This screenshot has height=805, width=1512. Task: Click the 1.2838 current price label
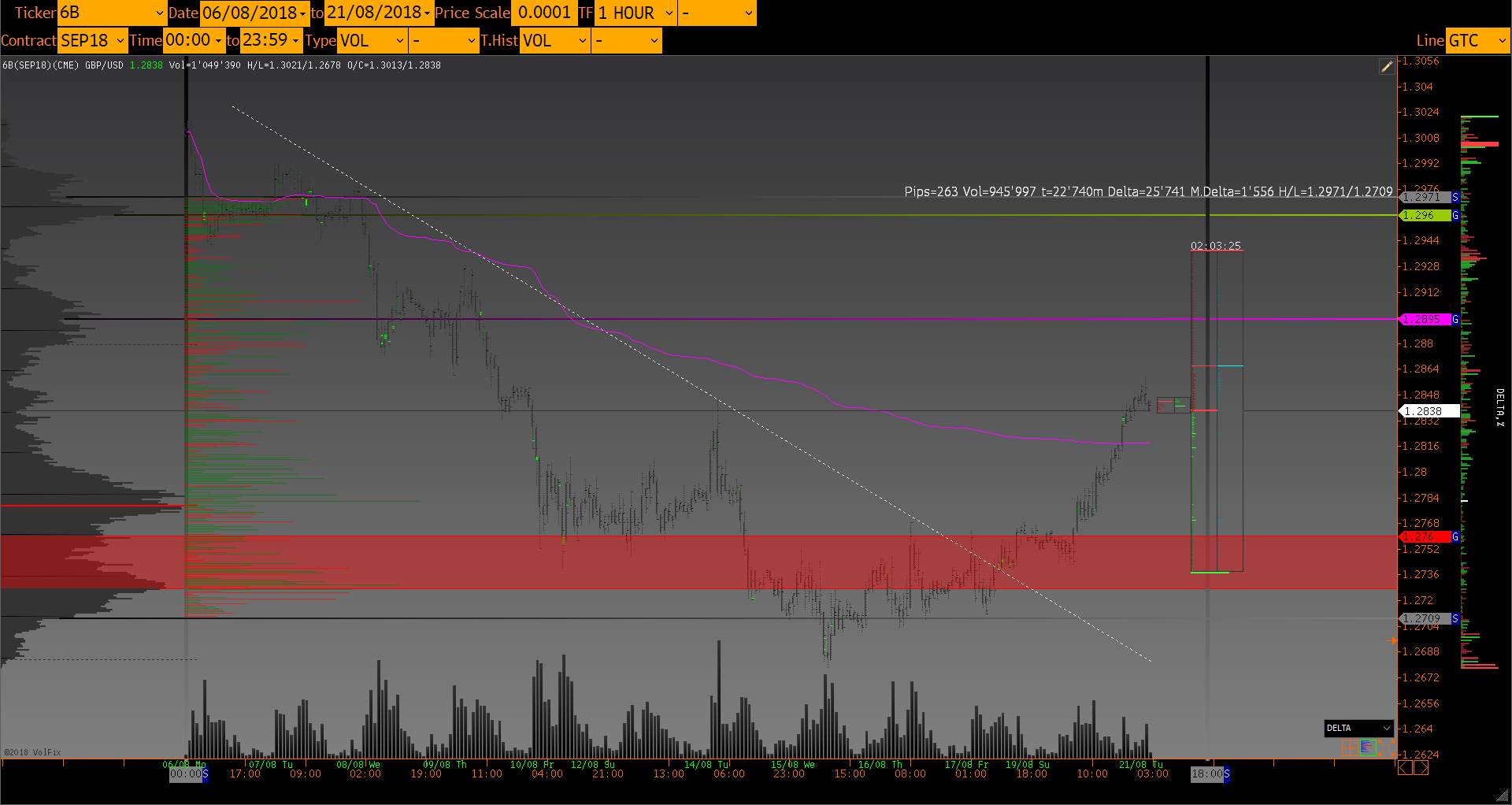[1429, 411]
